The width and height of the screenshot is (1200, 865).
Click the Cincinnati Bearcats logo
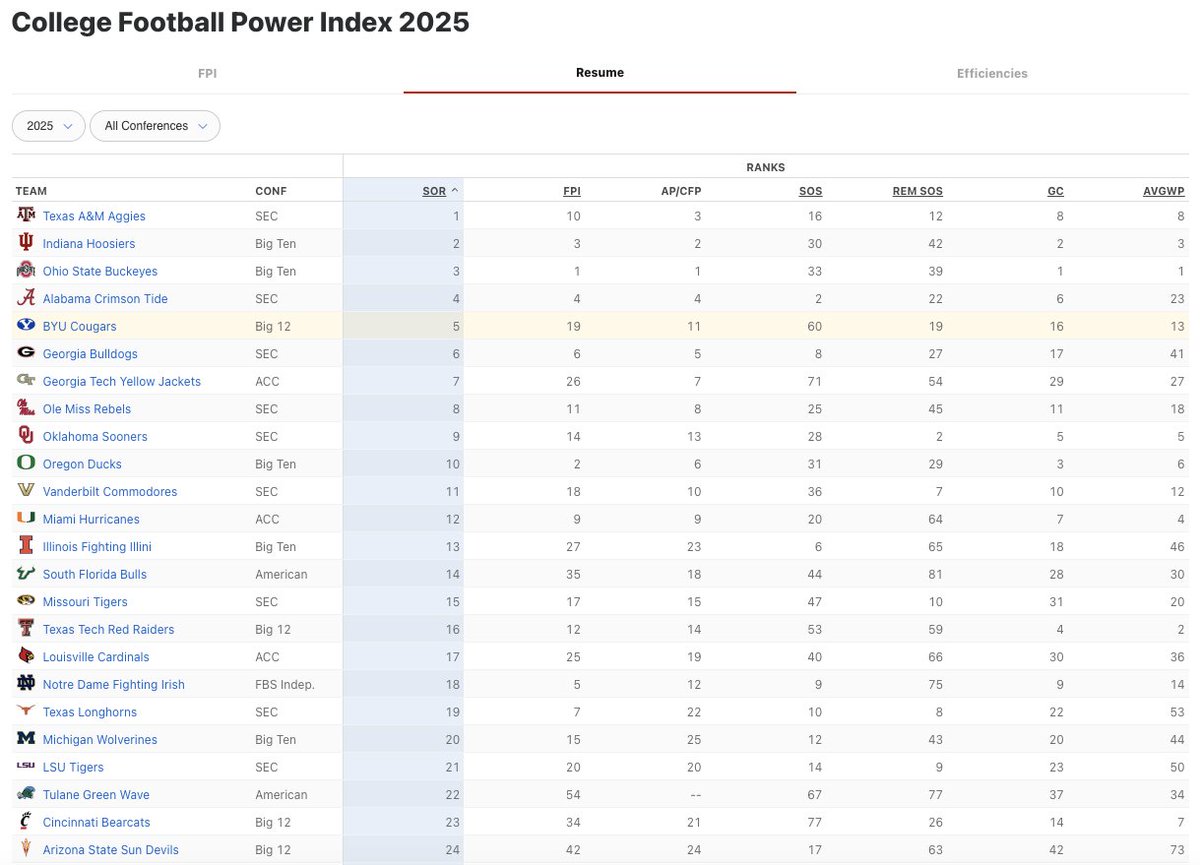[x=26, y=821]
